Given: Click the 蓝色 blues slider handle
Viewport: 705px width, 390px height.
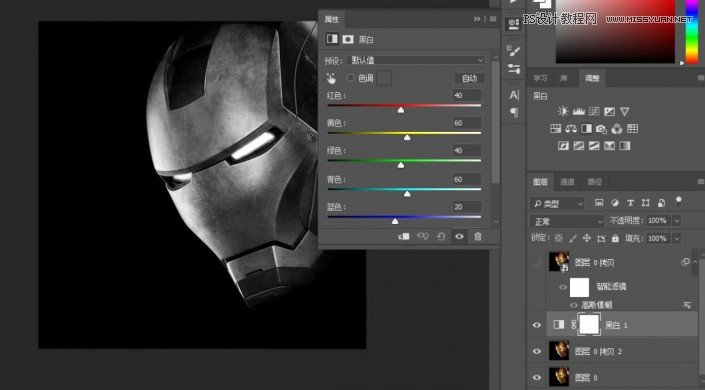Looking at the screenshot, I should pos(395,221).
